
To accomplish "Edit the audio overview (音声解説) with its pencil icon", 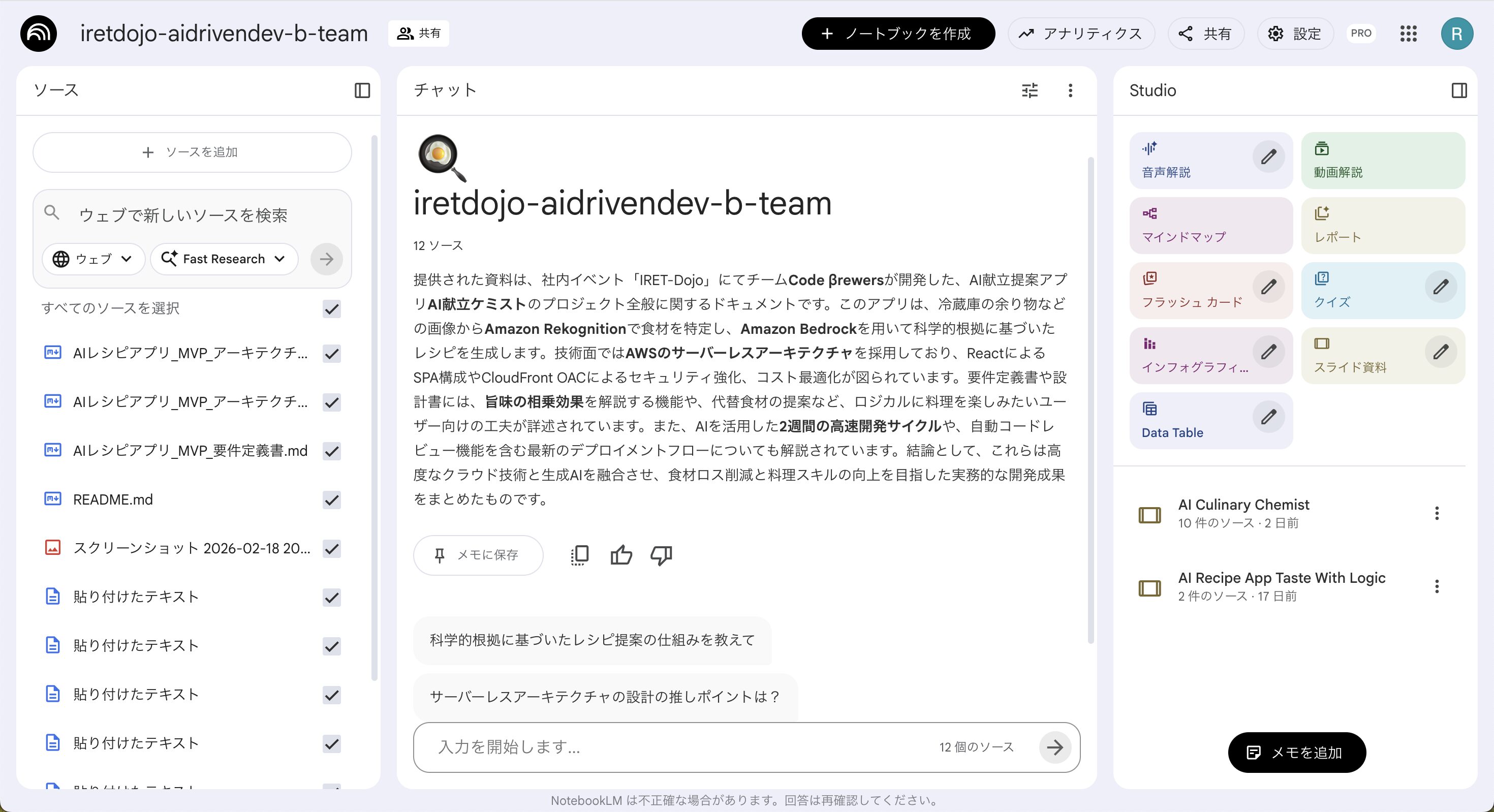I will tap(1268, 157).
